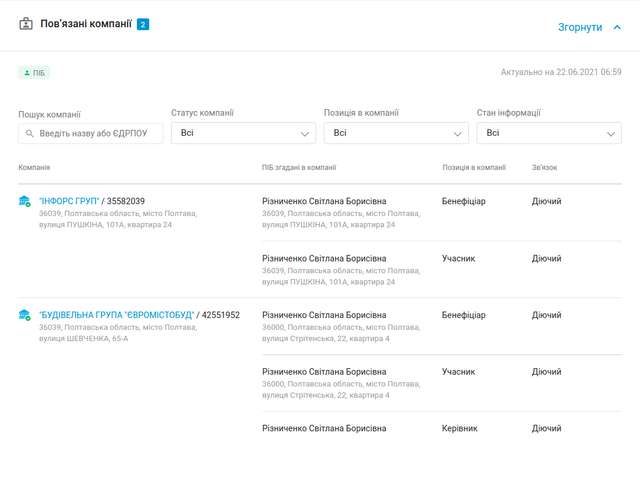This screenshot has height=491, width=640.
Task: Open the "ІНФОРС ГРУП" company link
Action: tap(69, 202)
